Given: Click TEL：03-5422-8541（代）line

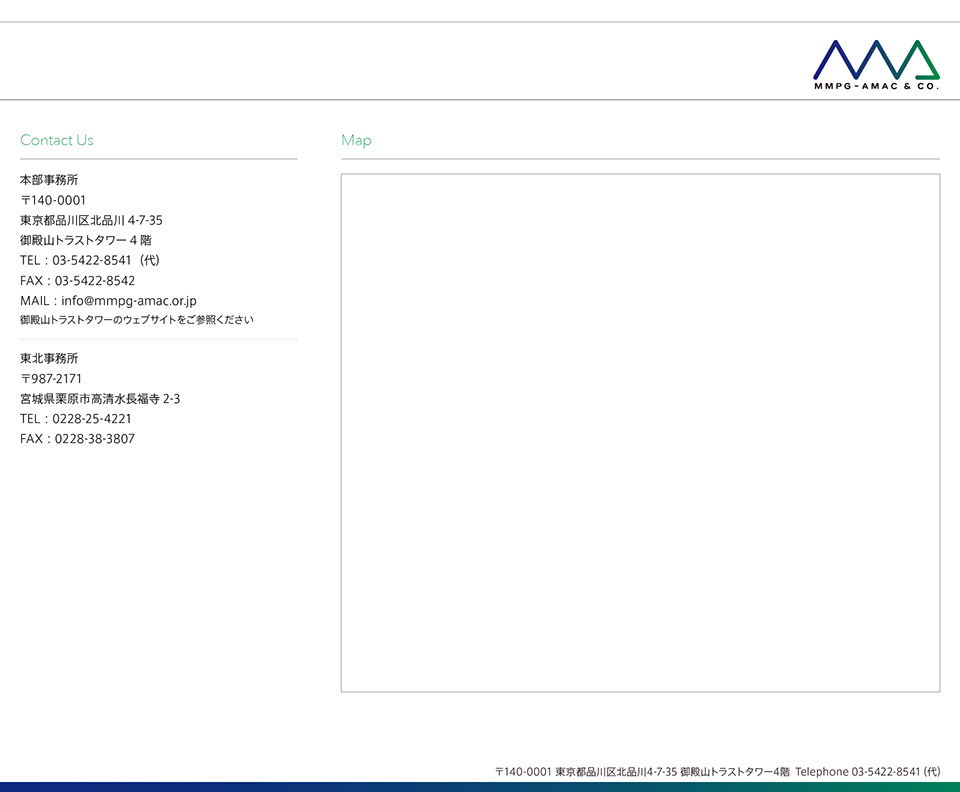Looking at the screenshot, I should [x=90, y=260].
